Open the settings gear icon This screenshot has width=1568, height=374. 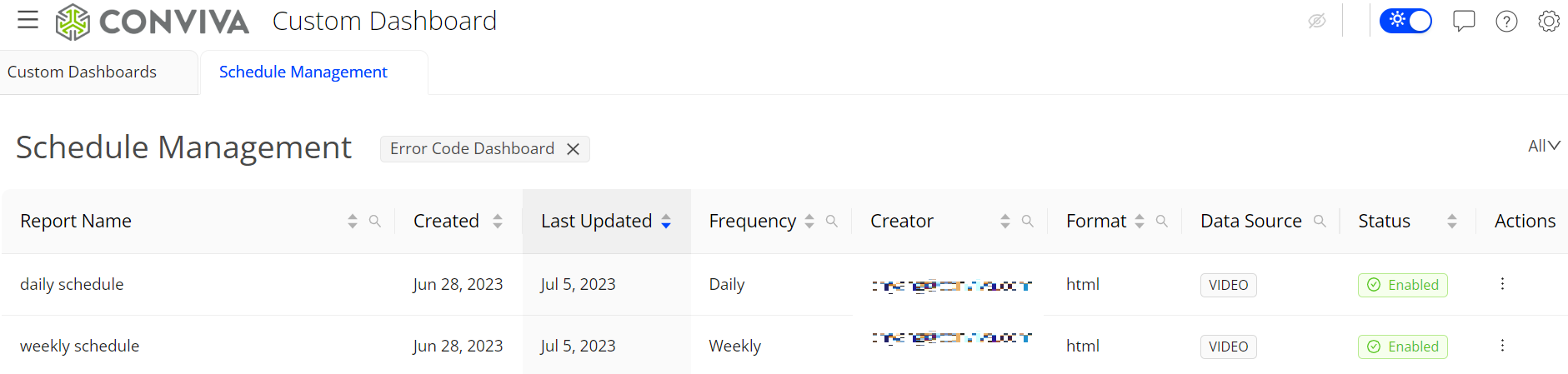point(1549,21)
